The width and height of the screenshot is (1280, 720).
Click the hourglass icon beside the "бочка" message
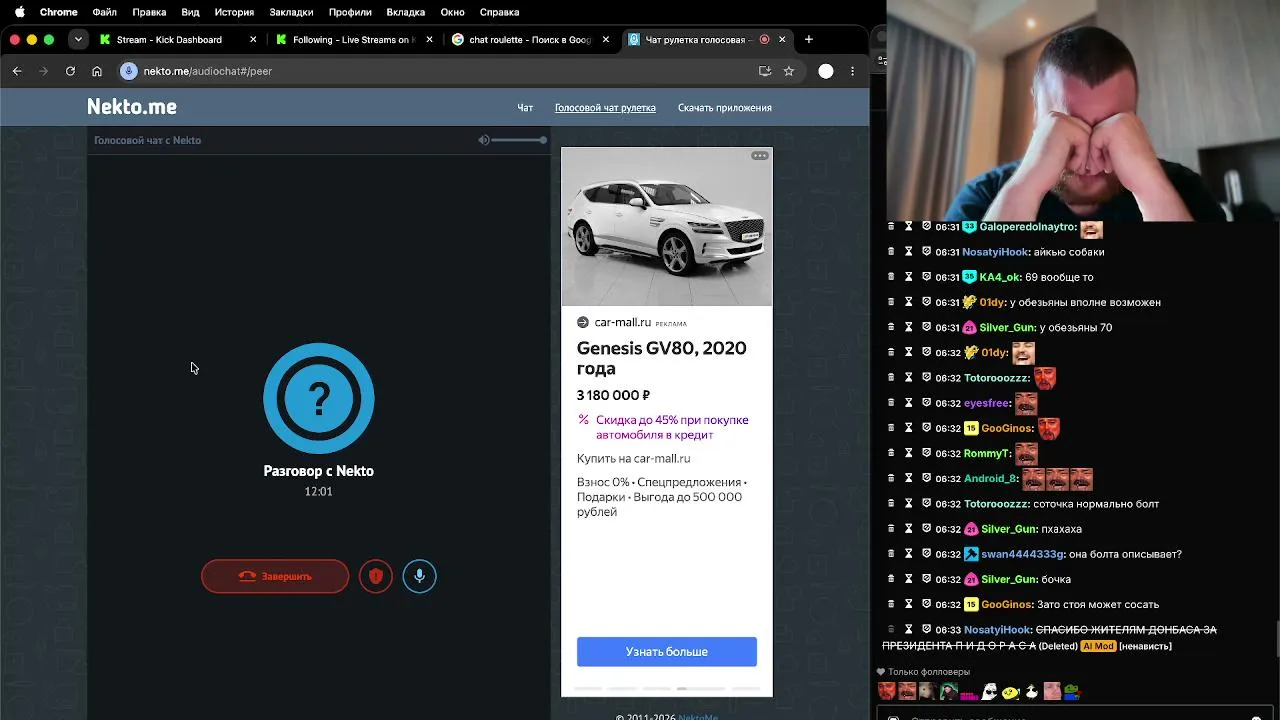[x=909, y=579]
